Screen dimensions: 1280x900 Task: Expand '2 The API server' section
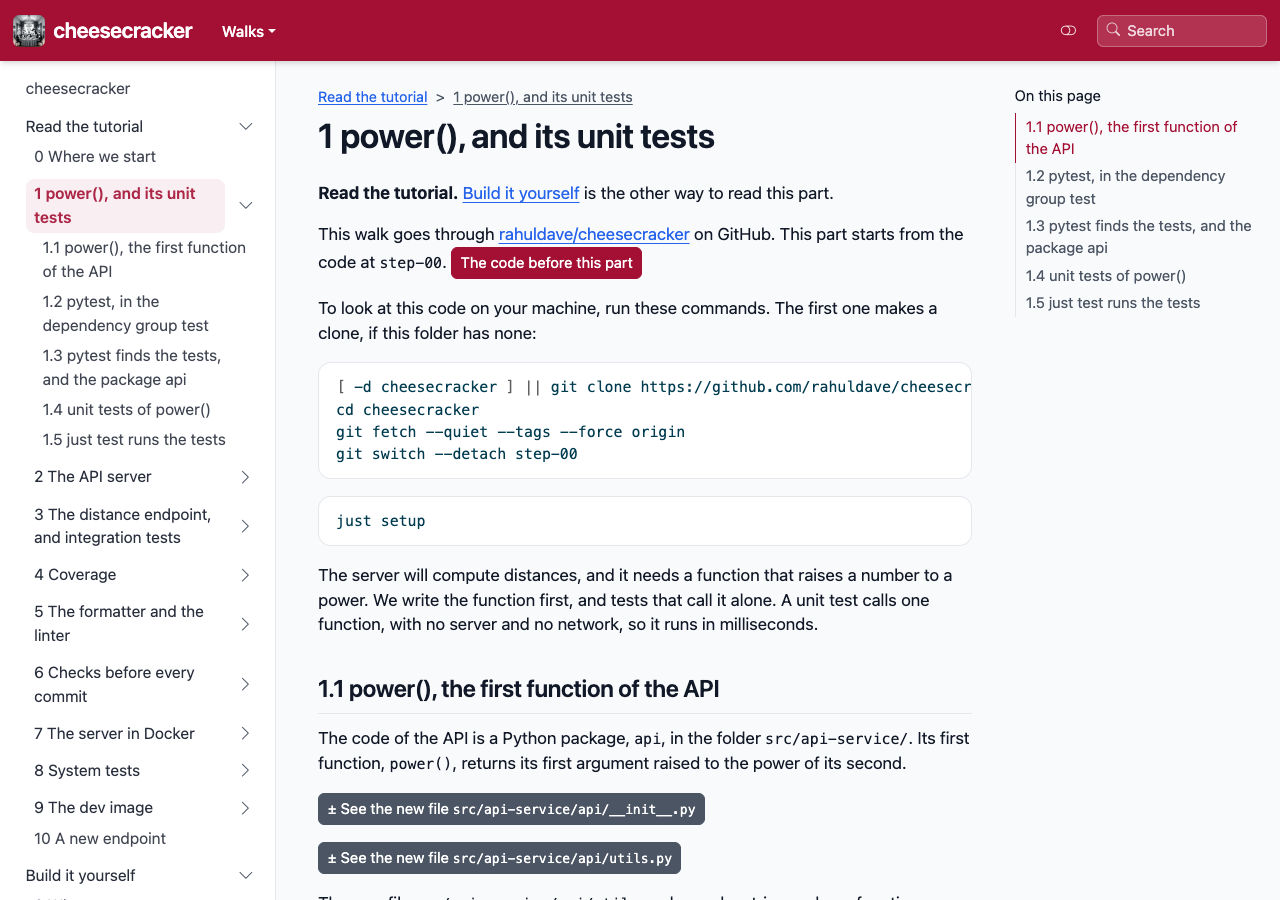pyautogui.click(x=246, y=477)
